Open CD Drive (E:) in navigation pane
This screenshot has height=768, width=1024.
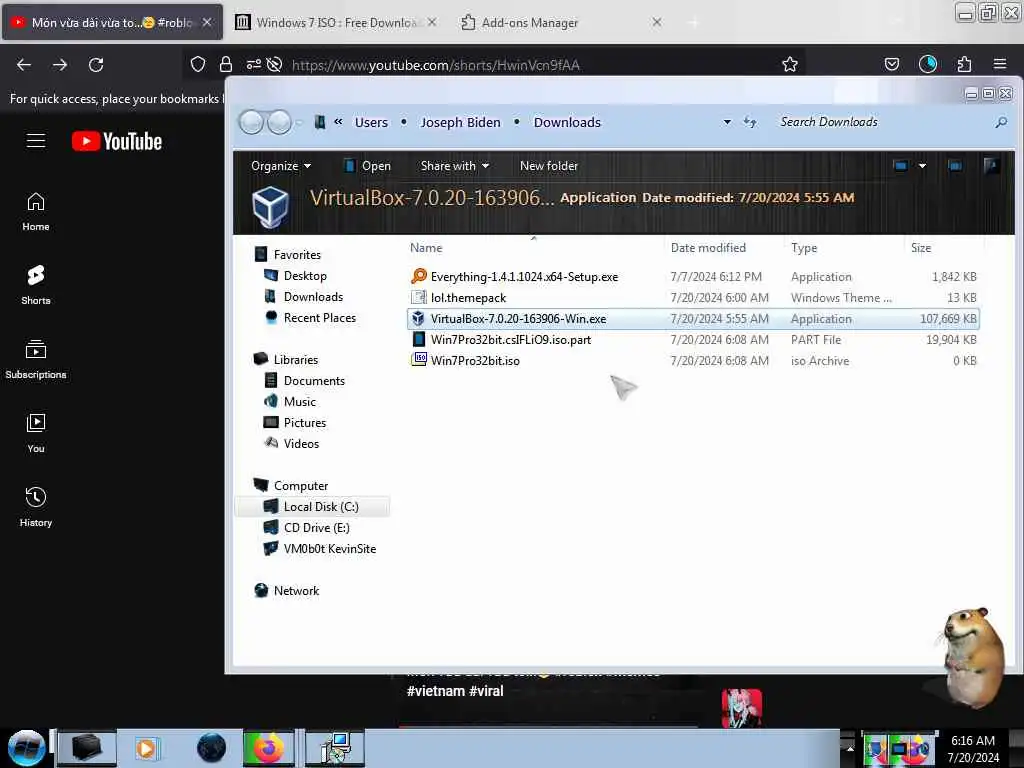tap(307, 528)
